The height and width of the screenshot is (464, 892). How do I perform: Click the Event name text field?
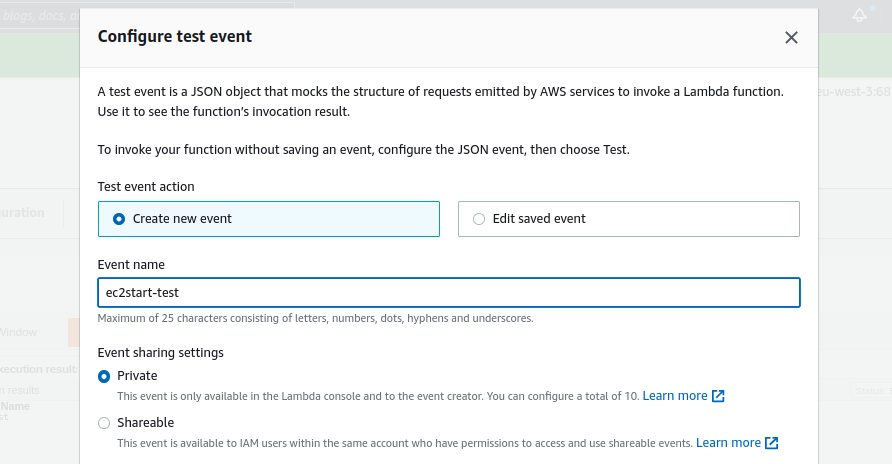(x=449, y=292)
